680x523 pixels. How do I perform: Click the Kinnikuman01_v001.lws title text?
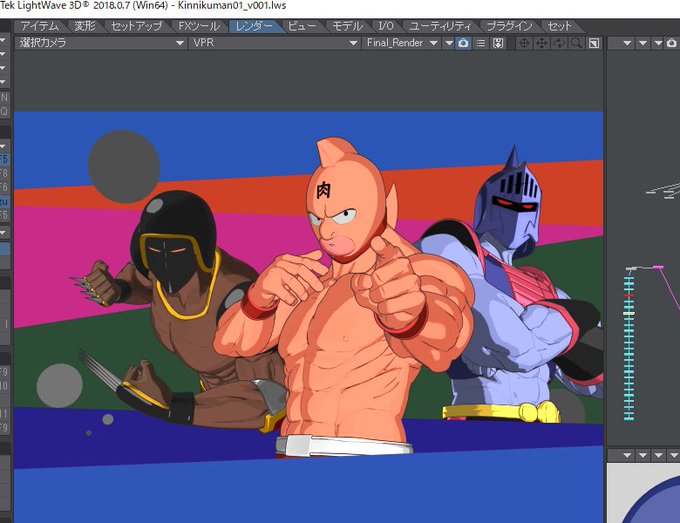pos(232,6)
